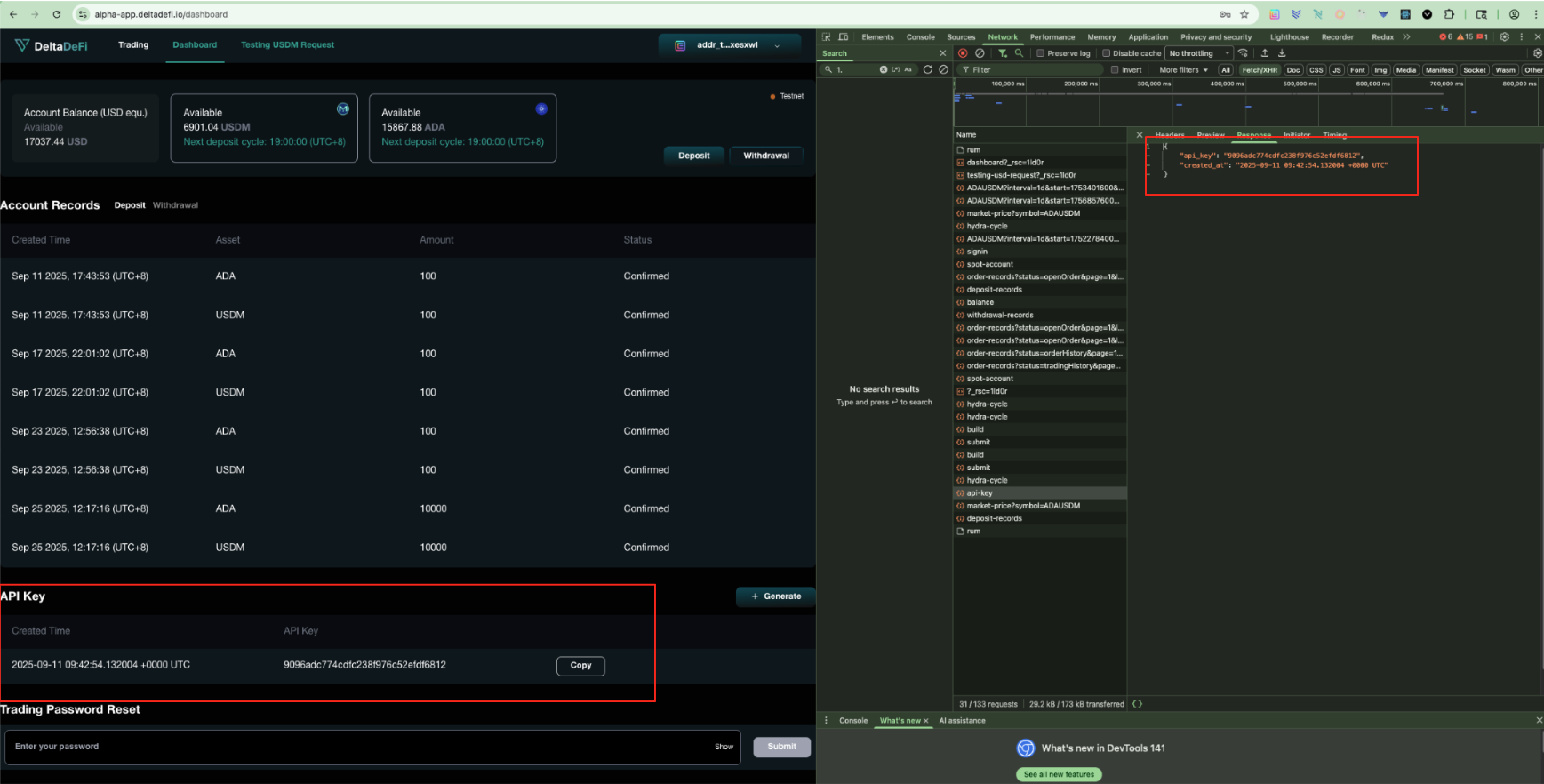Open the No throttling dropdown
Image resolution: width=1544 pixels, height=784 pixels.
click(1199, 53)
